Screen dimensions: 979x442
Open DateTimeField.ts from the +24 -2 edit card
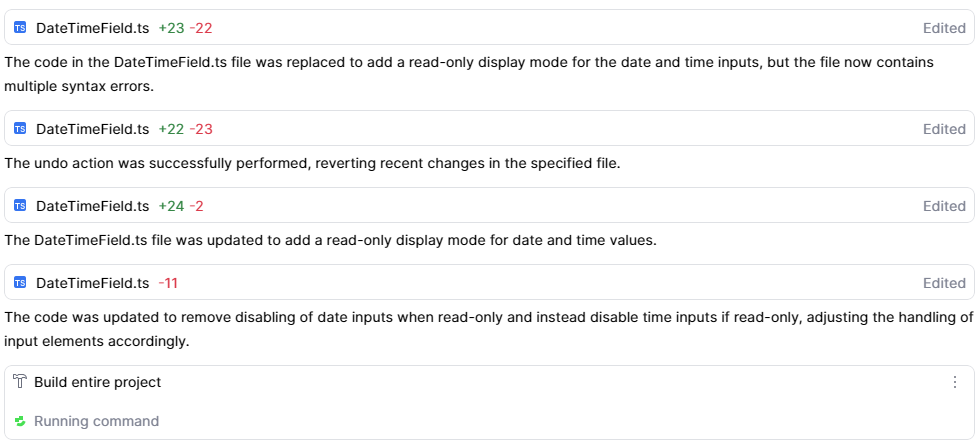click(92, 206)
